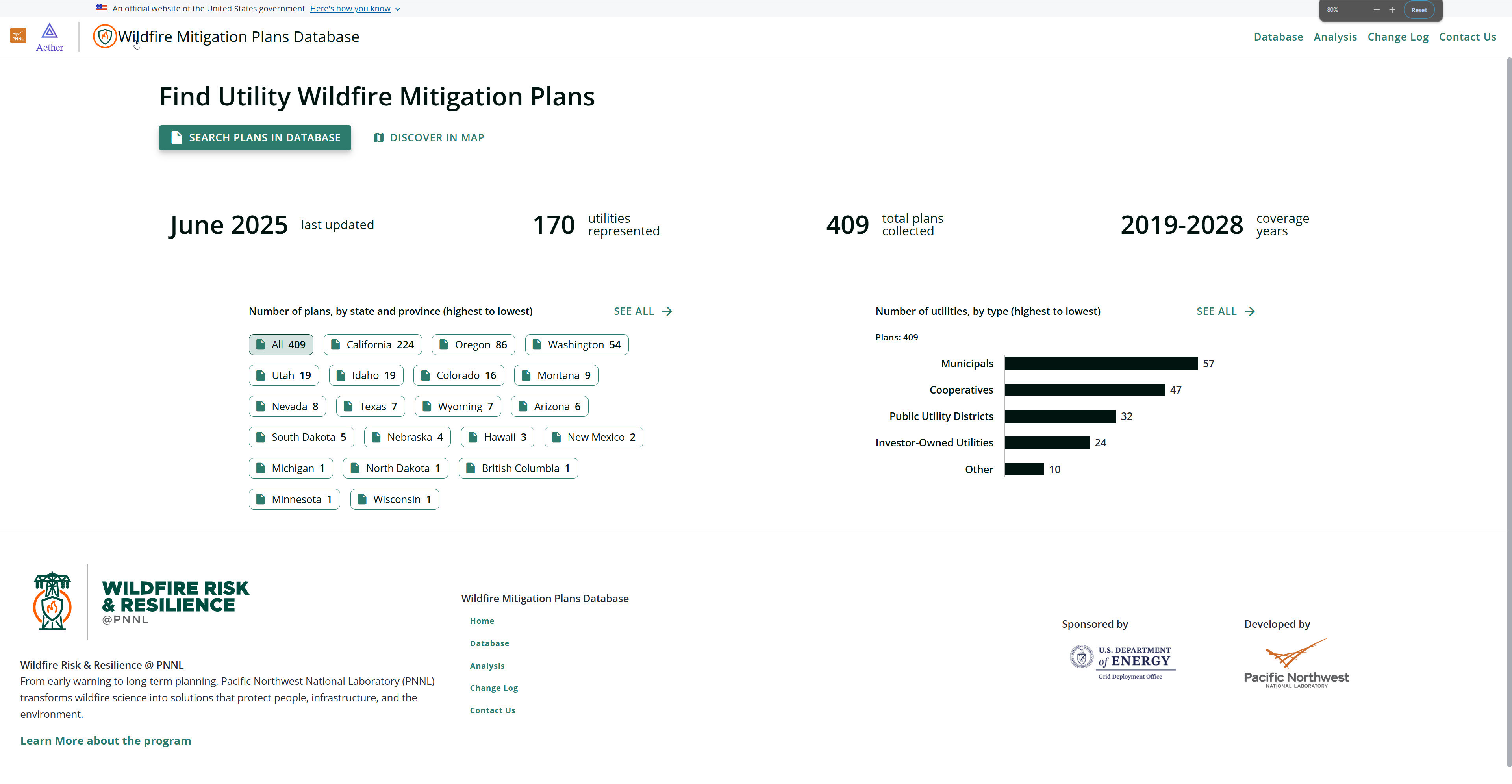1512x784 pixels.
Task: Click the Discover in Map link
Action: [x=428, y=137]
